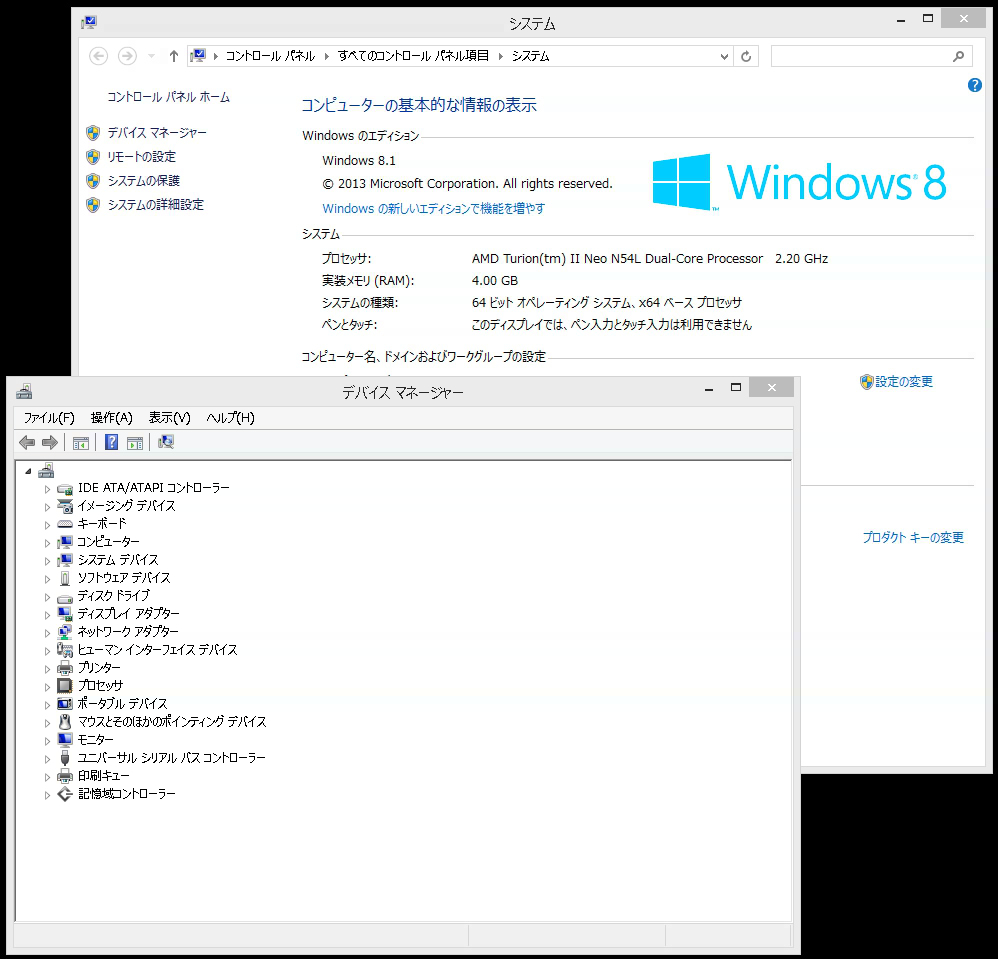Click the Back arrow in Device Manager toolbar
Image resolution: width=998 pixels, height=959 pixels.
[27, 442]
